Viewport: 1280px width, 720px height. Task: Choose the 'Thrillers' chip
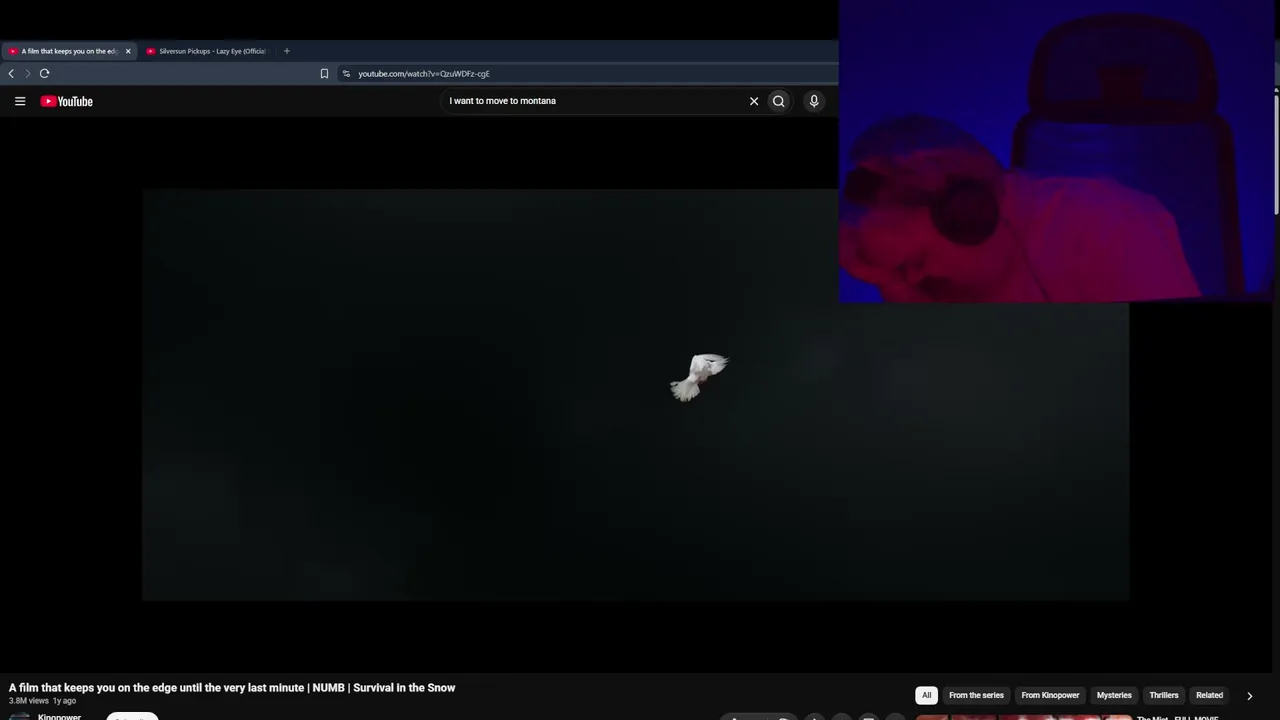[x=1164, y=695]
